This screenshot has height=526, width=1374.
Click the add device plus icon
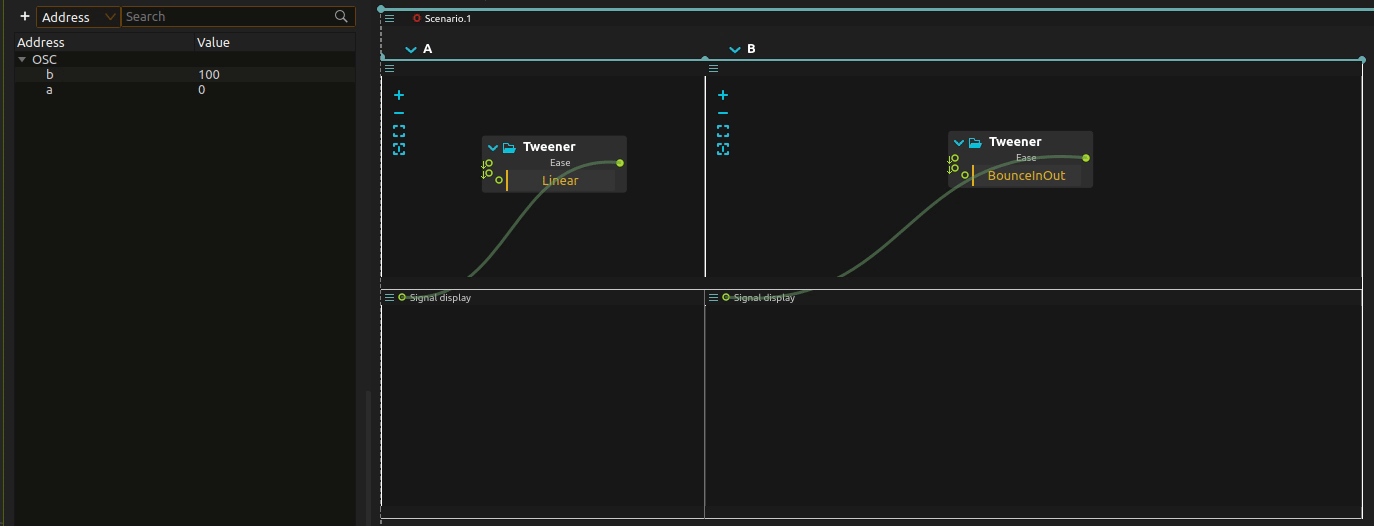point(25,17)
